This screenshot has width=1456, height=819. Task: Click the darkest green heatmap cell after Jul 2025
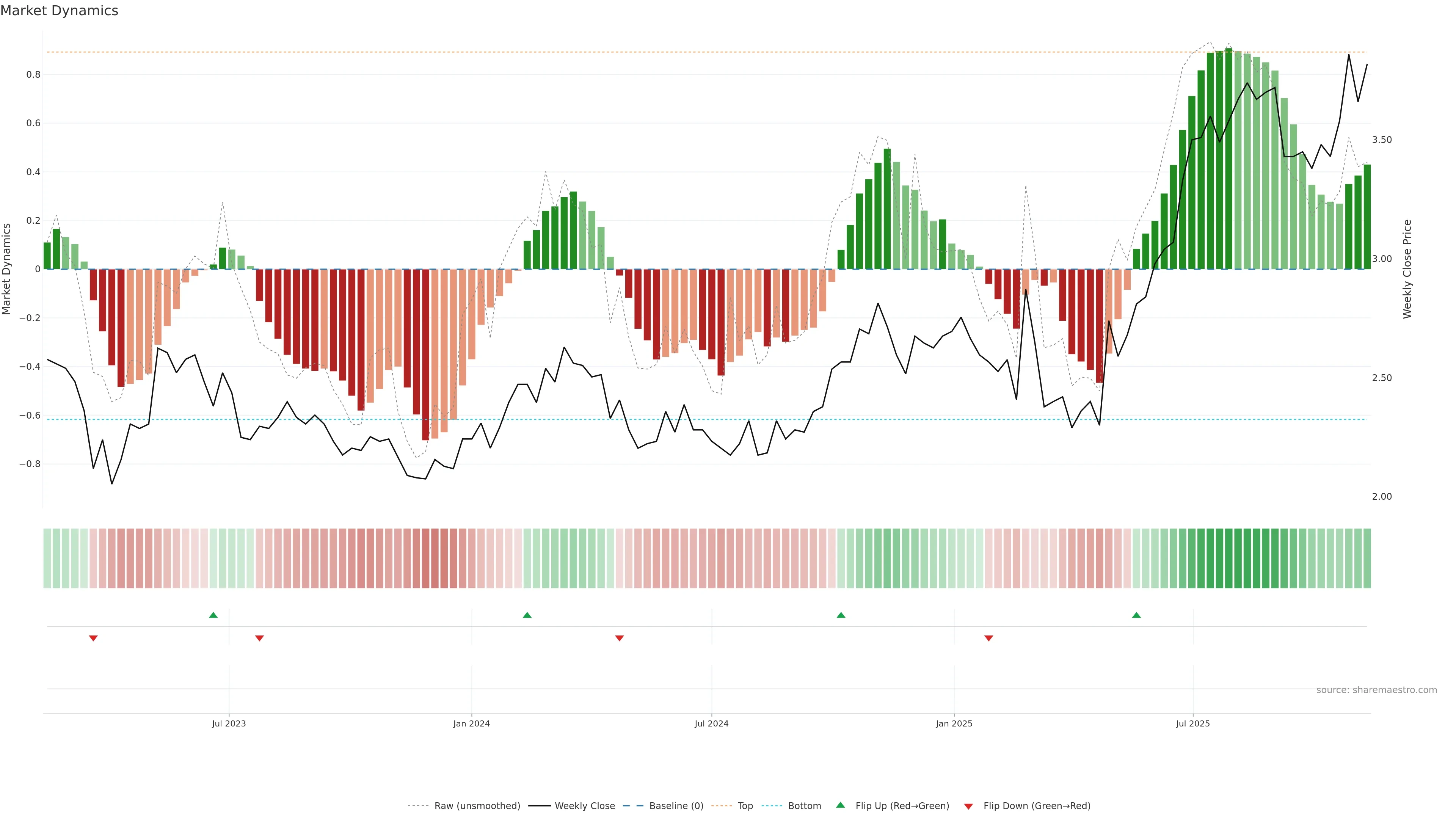(1229, 559)
